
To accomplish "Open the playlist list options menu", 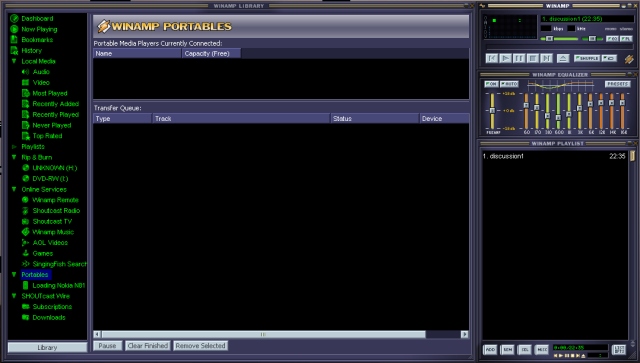I will (x=619, y=350).
